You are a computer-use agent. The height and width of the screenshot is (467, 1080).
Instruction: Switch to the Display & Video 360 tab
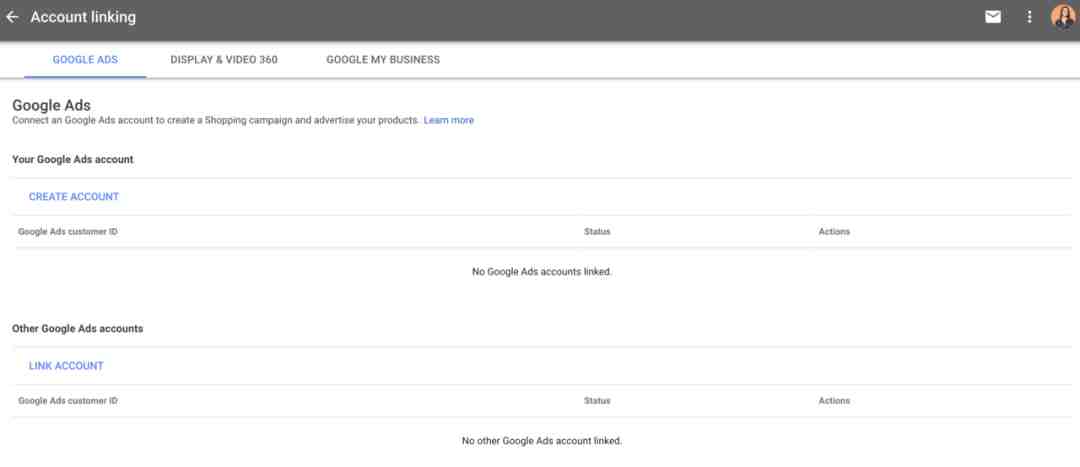(224, 60)
